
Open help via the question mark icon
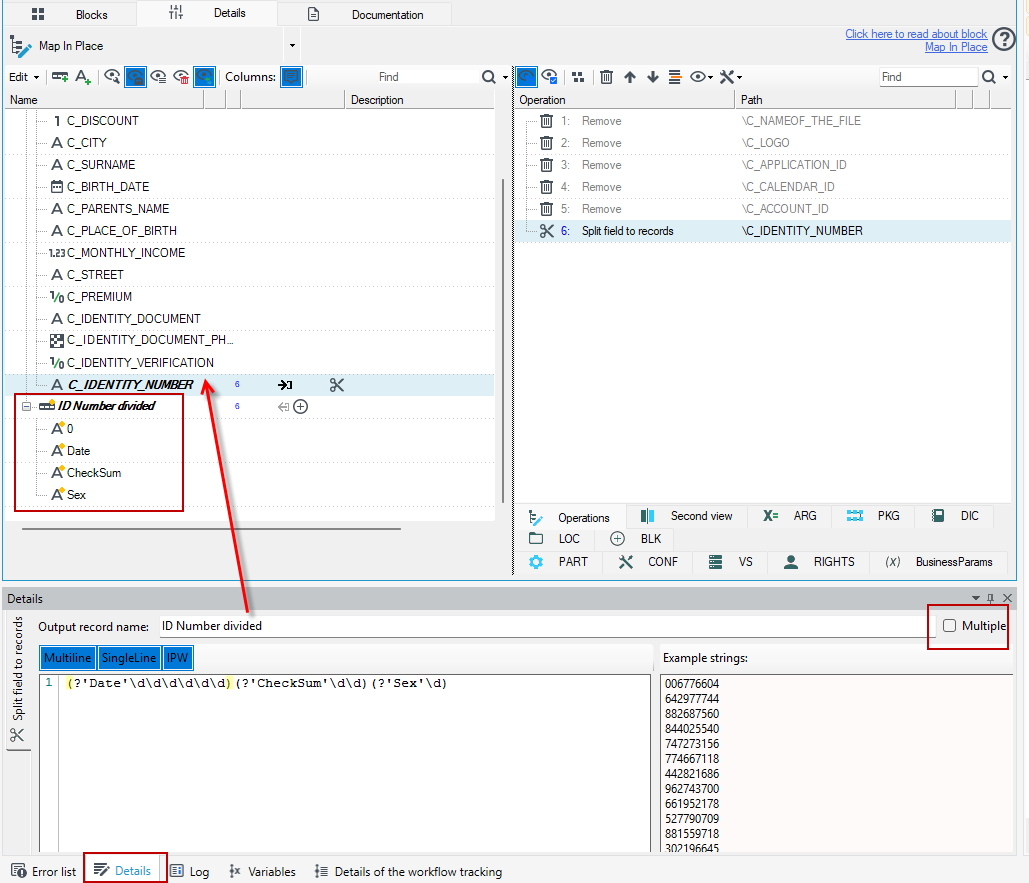click(x=1003, y=39)
